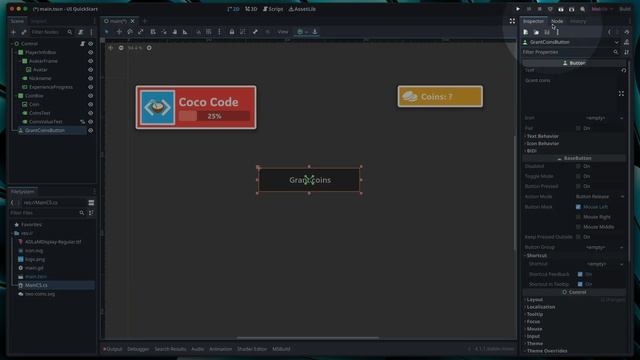Viewport: 640px width, 360px height.
Task: Select the Rotate Mode tool
Action: [130, 32]
